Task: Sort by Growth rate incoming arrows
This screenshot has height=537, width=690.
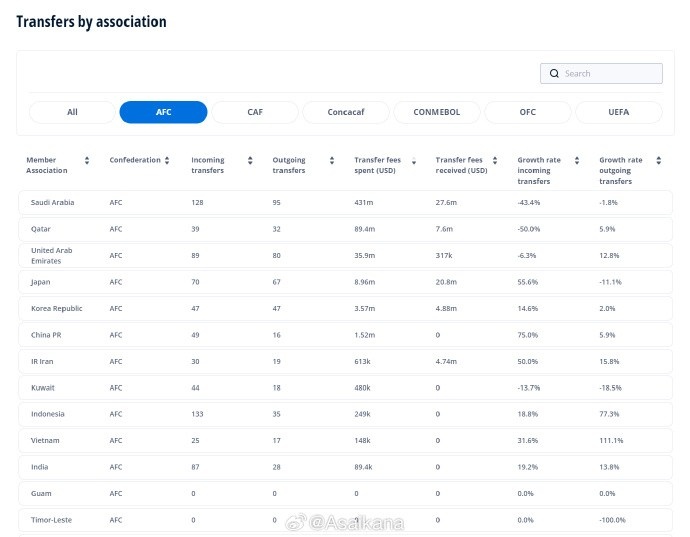Action: pyautogui.click(x=577, y=160)
